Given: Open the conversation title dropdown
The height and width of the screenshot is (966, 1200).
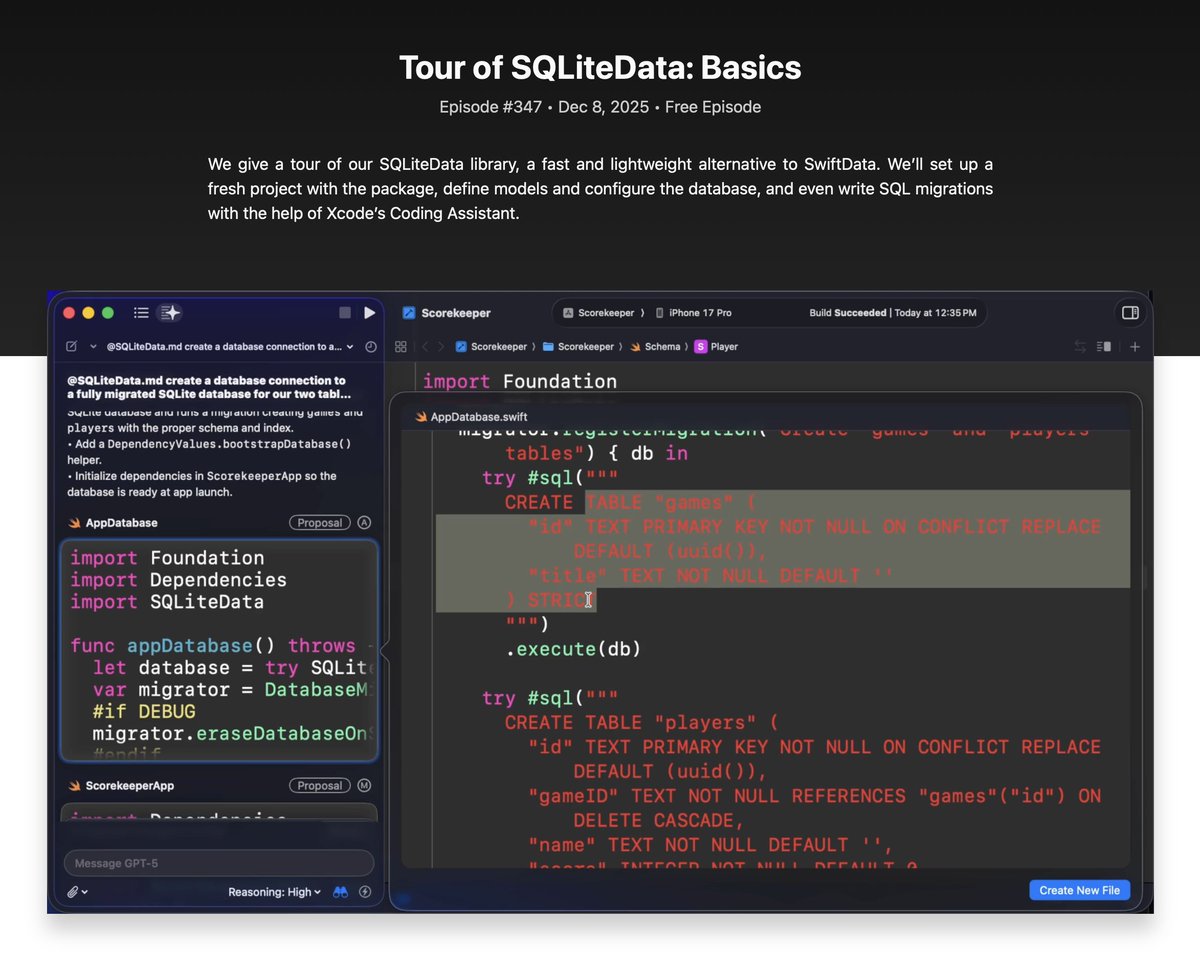Looking at the screenshot, I should point(230,347).
